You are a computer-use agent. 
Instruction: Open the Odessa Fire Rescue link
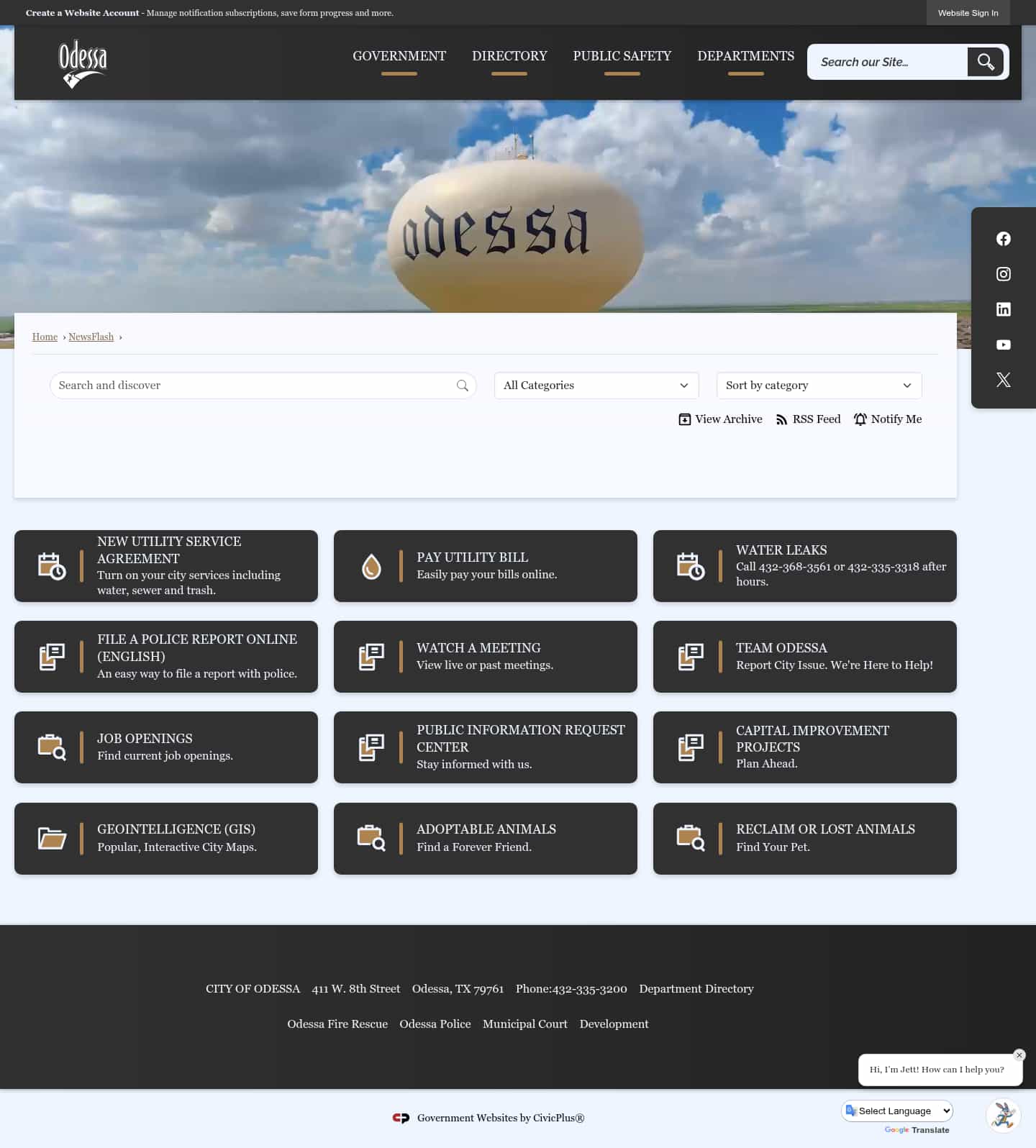point(337,1024)
